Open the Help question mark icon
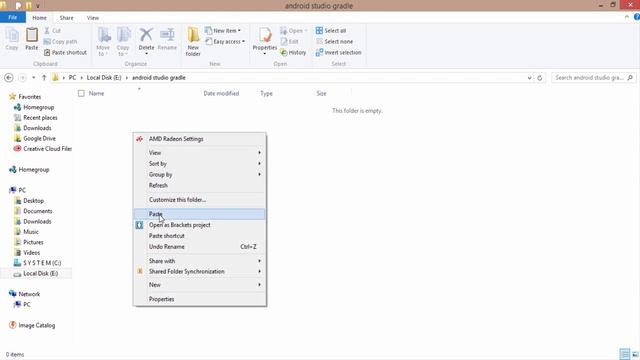This screenshot has width=640, height=360. coord(637,17)
